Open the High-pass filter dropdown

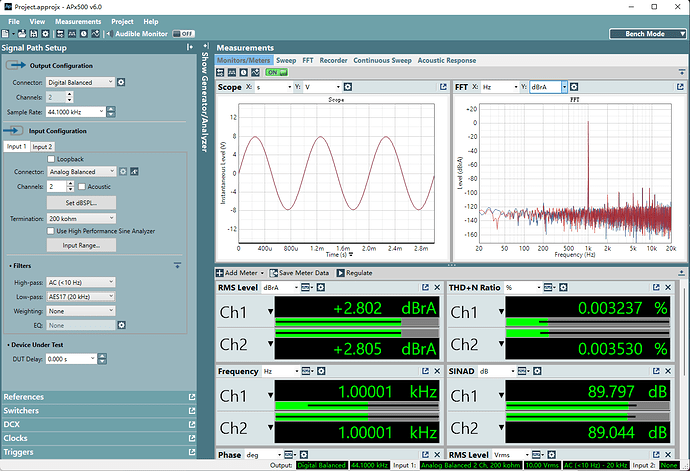81,282
